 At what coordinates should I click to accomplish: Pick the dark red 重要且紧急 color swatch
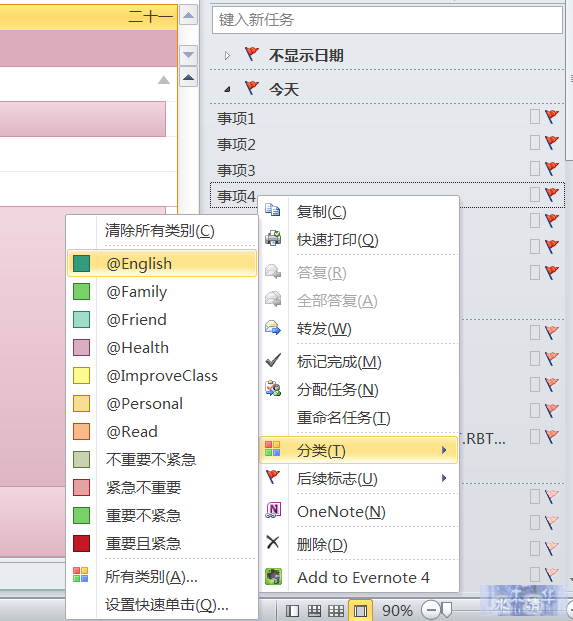(82, 543)
